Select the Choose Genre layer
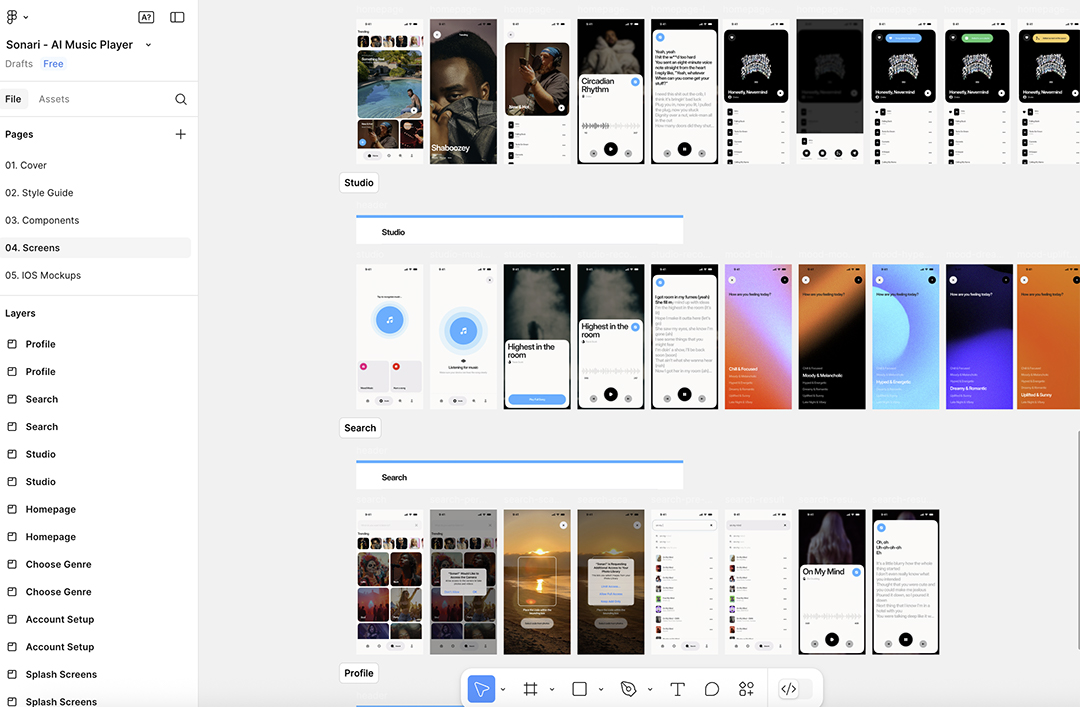Screen dimensions: 1080x707 [58, 564]
